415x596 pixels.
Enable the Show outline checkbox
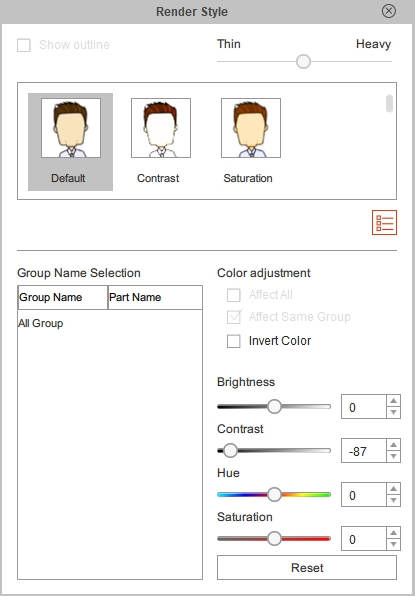coord(24,45)
